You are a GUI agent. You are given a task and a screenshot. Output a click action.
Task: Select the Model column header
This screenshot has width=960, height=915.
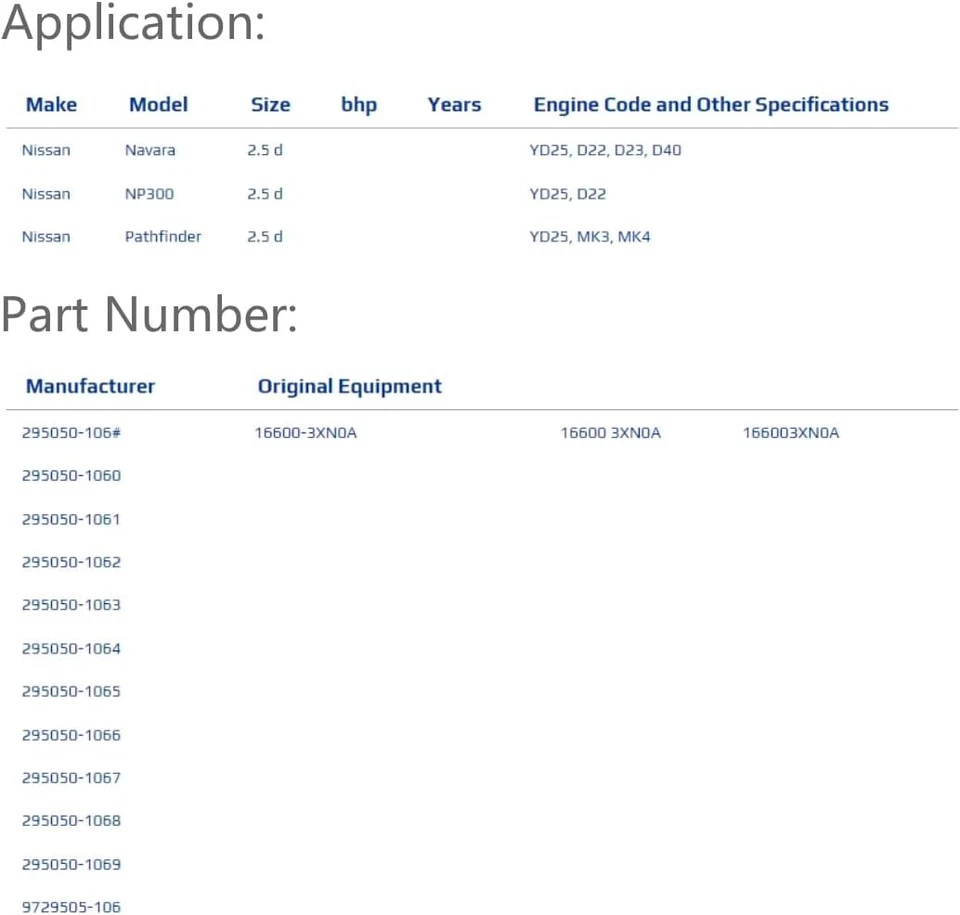[159, 105]
